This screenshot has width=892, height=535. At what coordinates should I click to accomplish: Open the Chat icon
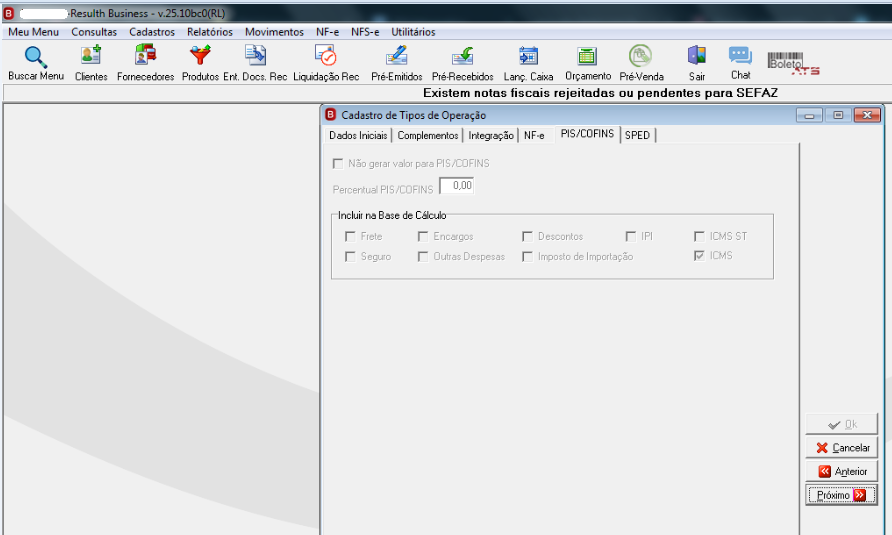coord(740,56)
